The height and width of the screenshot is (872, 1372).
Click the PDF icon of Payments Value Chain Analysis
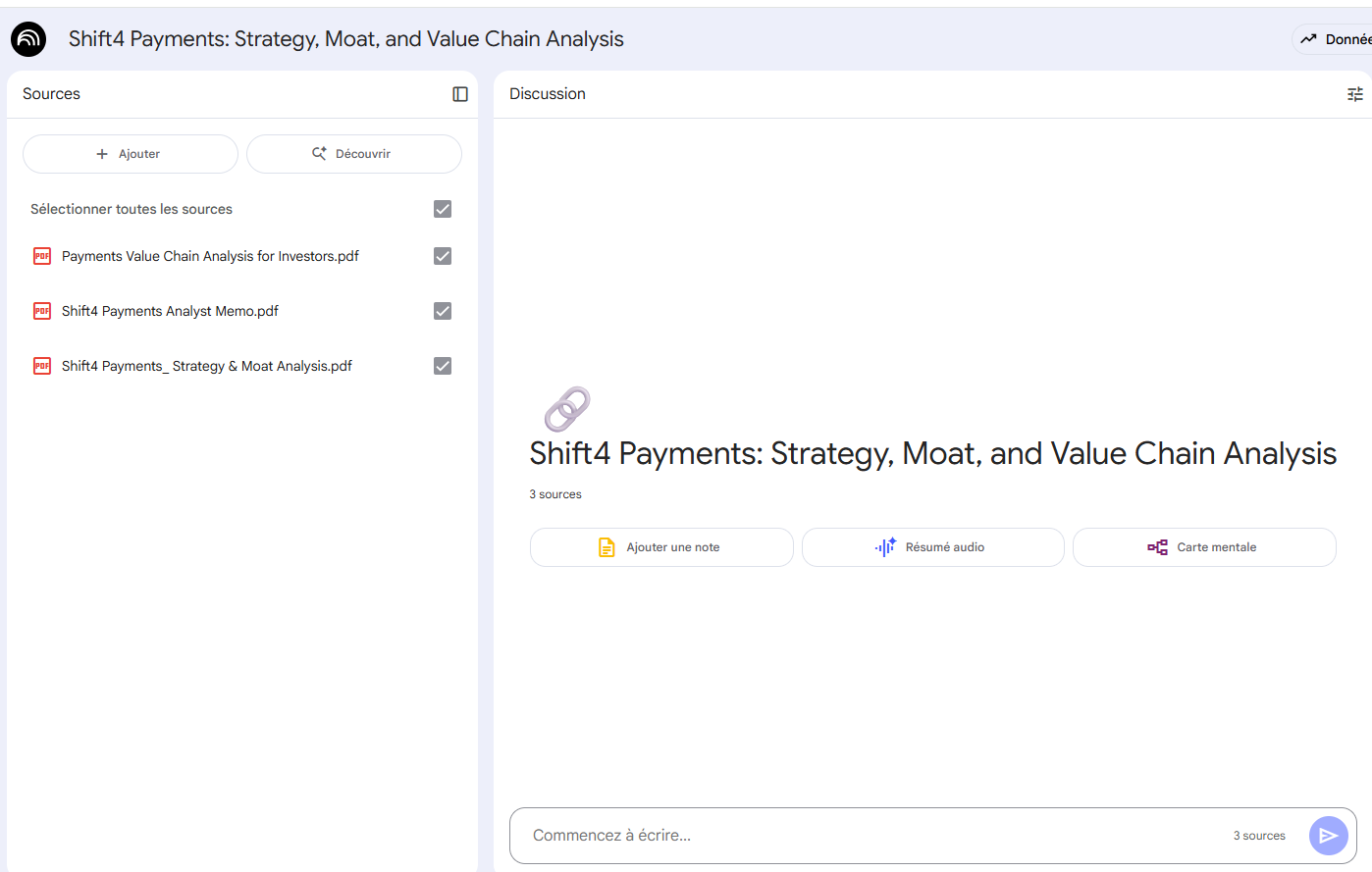click(x=42, y=256)
